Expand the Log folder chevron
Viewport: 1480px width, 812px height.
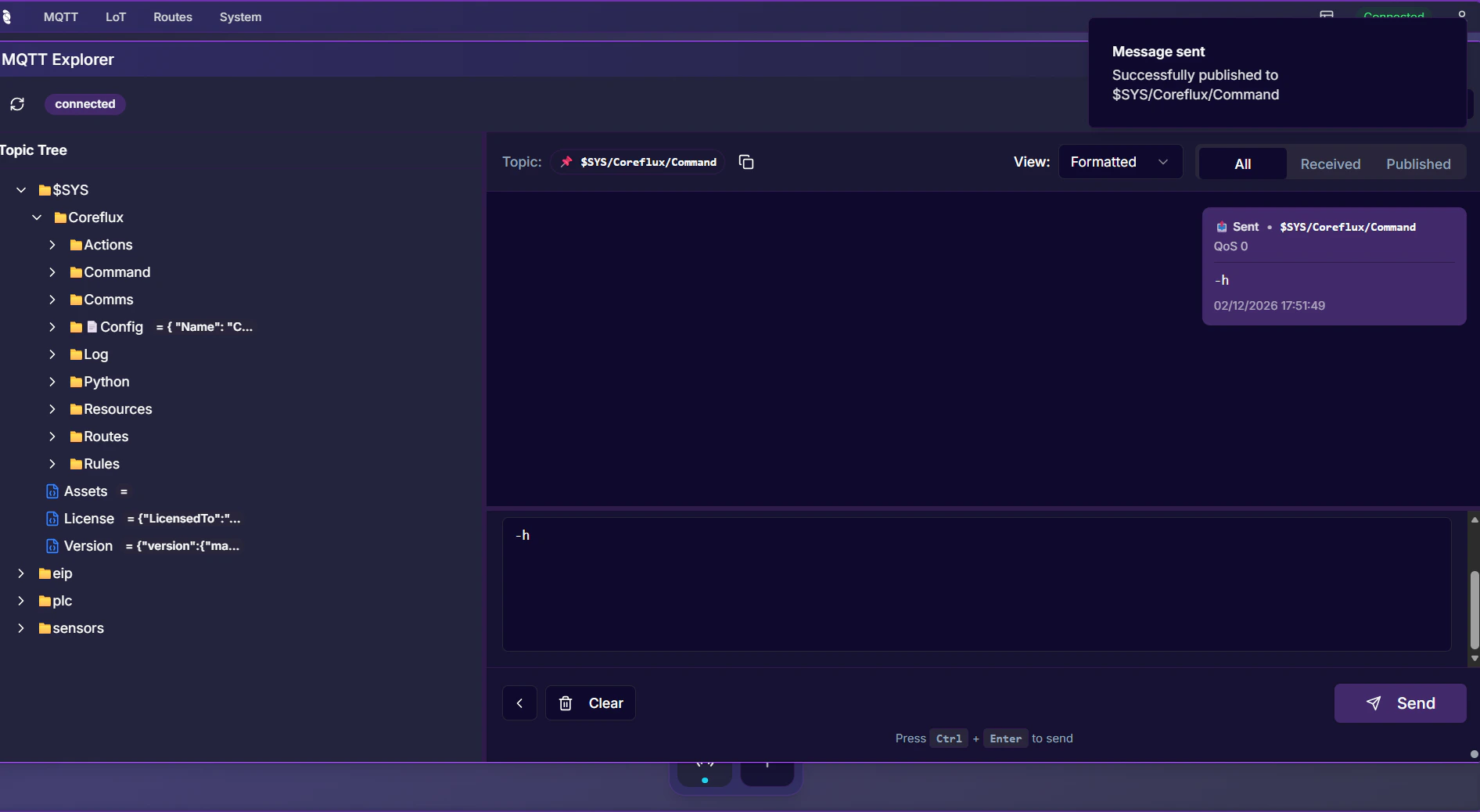pyautogui.click(x=52, y=354)
